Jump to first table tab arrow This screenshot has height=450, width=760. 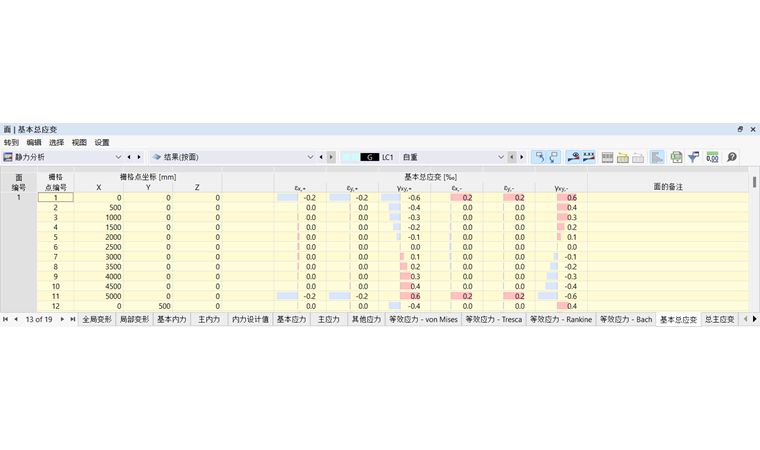[5, 319]
